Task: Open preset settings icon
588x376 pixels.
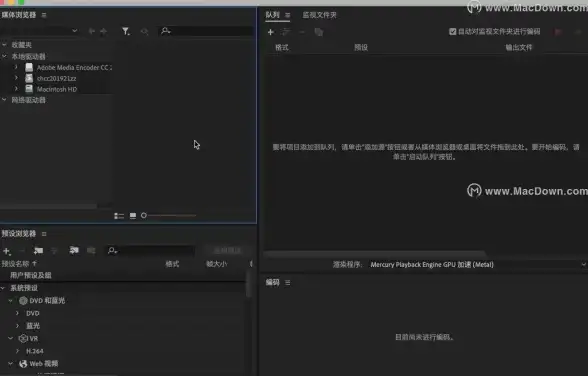Action: (54, 251)
